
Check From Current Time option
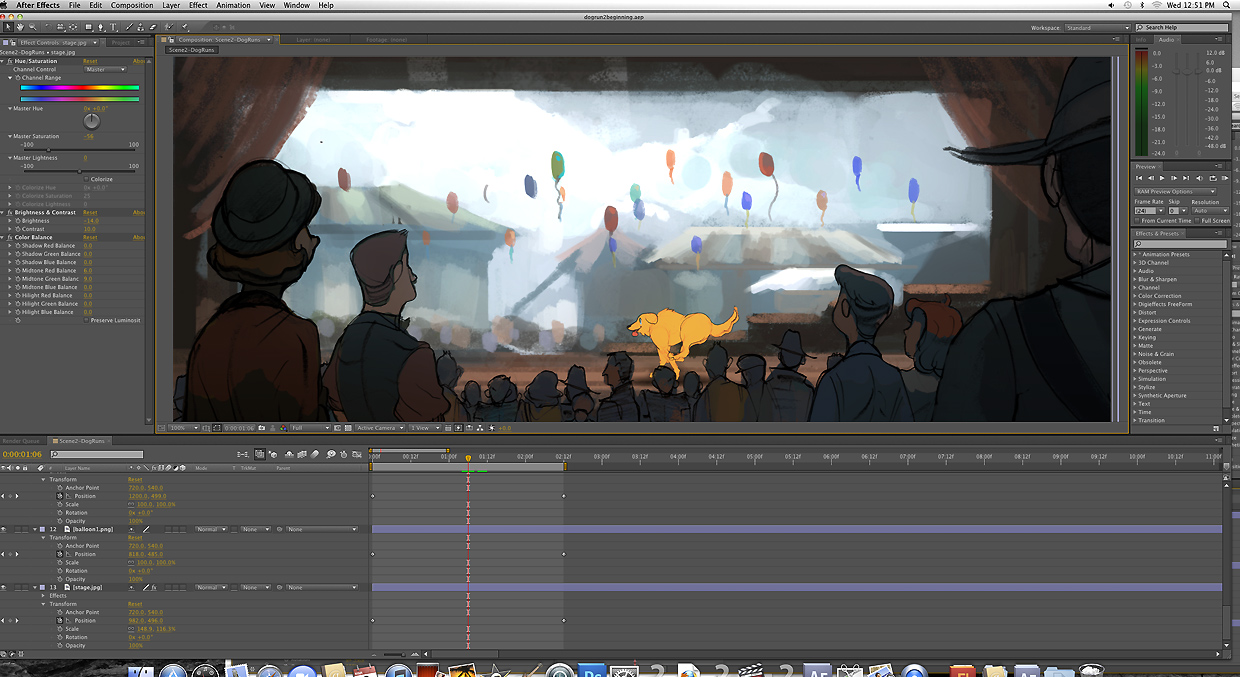point(1137,221)
